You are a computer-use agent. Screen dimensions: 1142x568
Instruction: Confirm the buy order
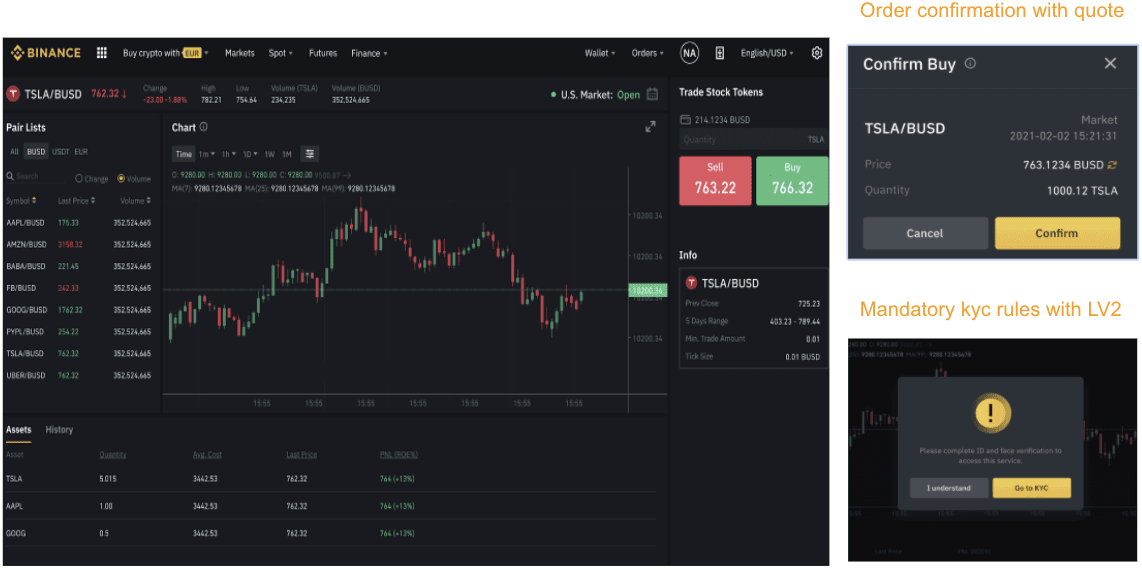(x=1057, y=233)
